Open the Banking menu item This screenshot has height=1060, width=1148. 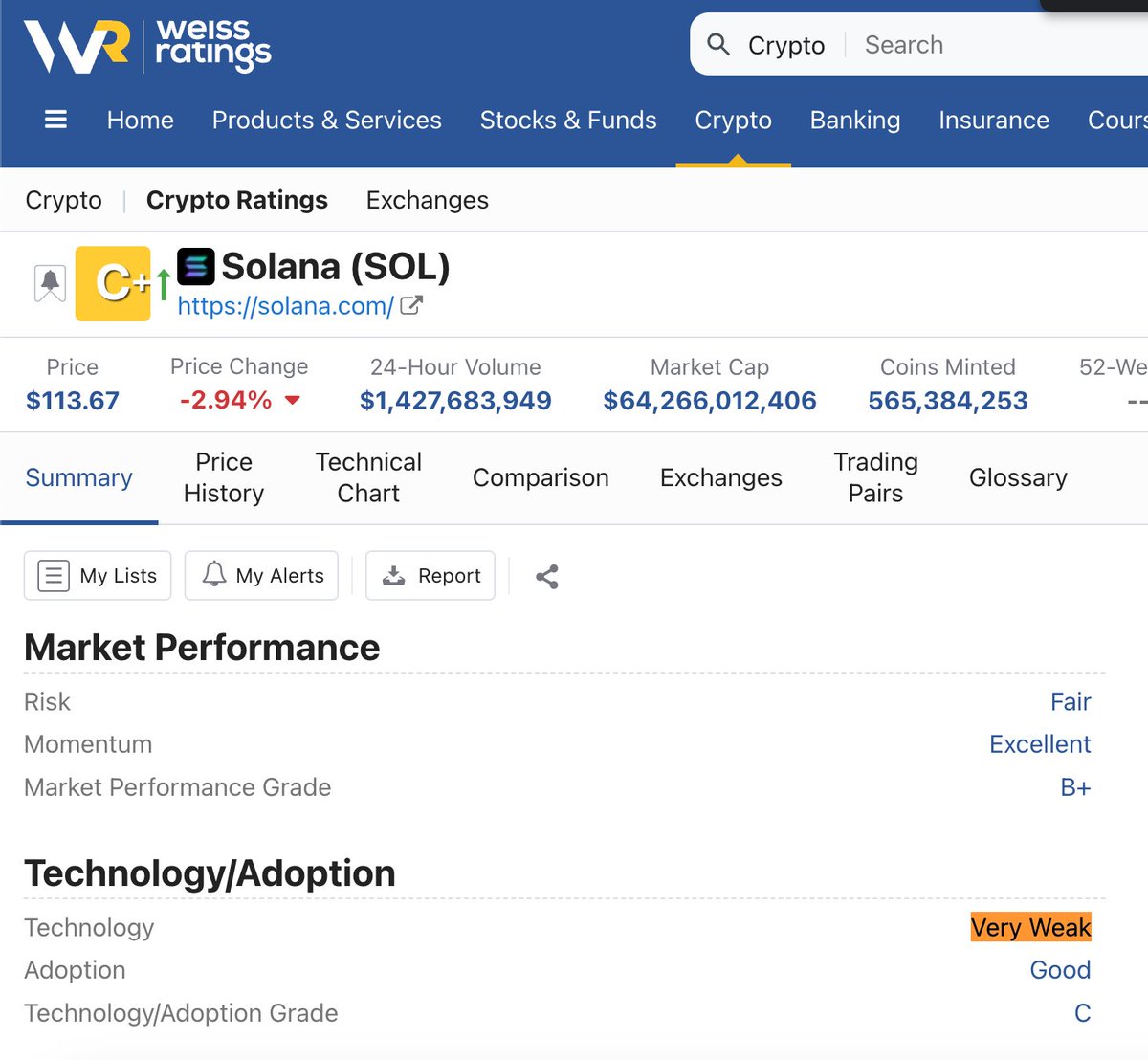coord(855,120)
